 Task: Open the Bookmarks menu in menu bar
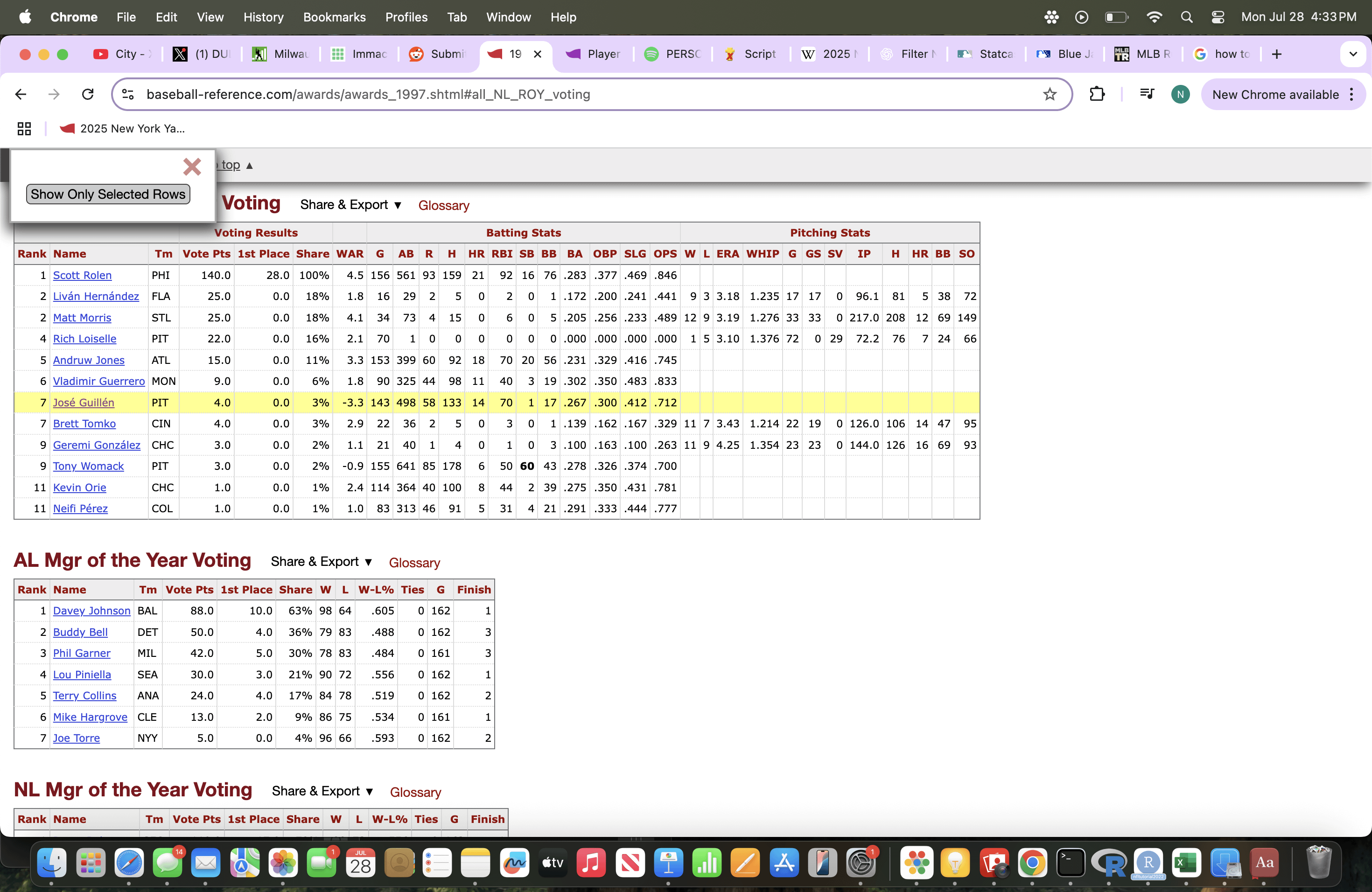(x=334, y=17)
